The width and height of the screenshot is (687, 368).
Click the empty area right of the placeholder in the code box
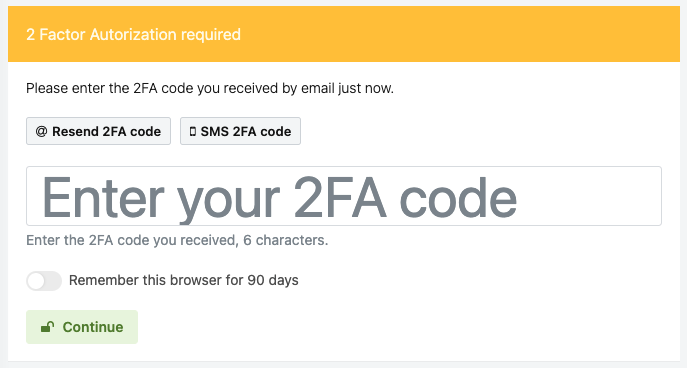point(589,196)
